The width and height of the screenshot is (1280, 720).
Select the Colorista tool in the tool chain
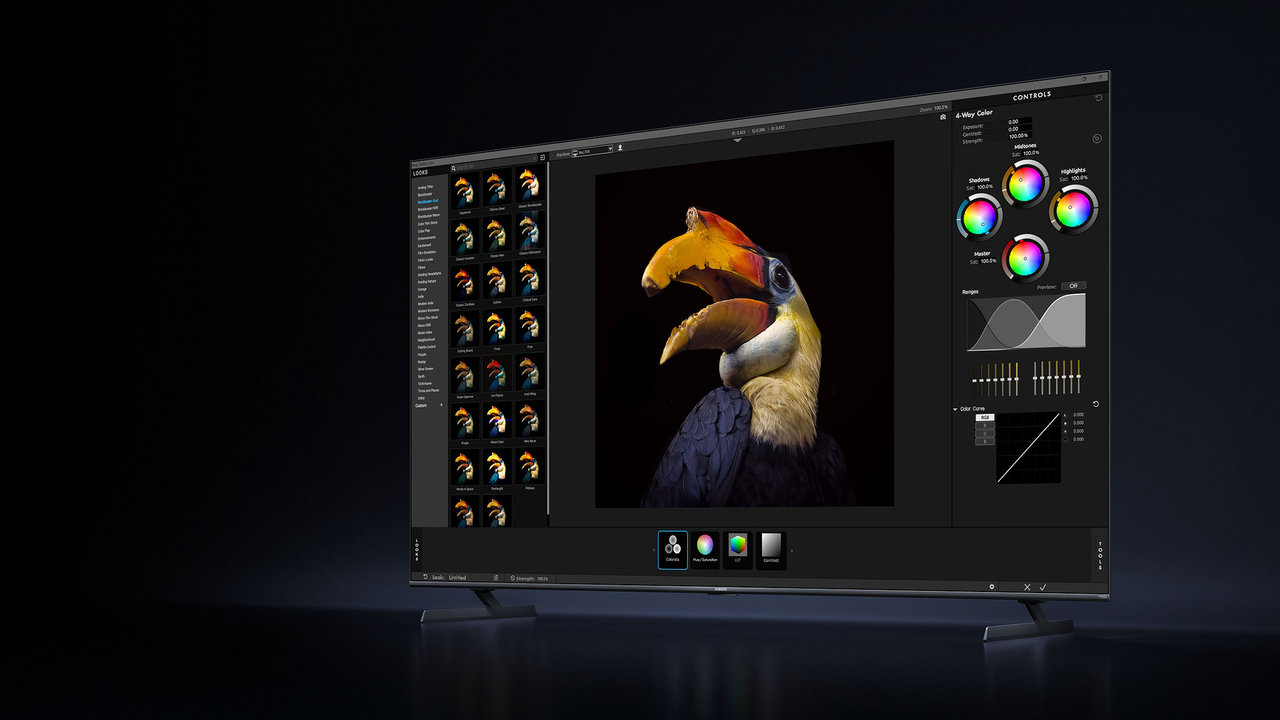click(x=673, y=548)
